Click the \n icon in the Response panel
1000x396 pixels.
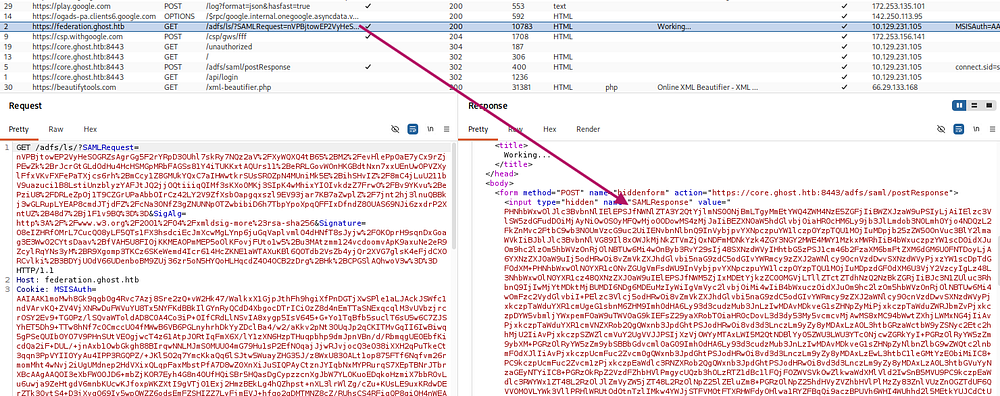tap(976, 129)
